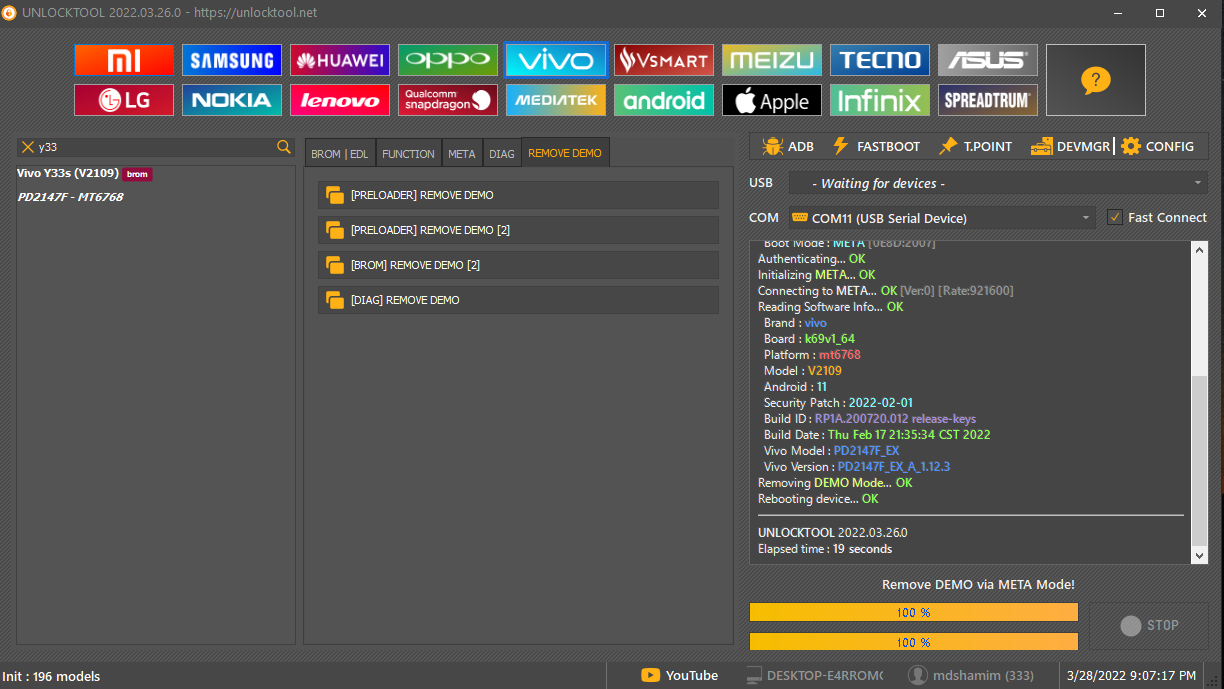Click the log scrollbar thumb

click(1200, 460)
